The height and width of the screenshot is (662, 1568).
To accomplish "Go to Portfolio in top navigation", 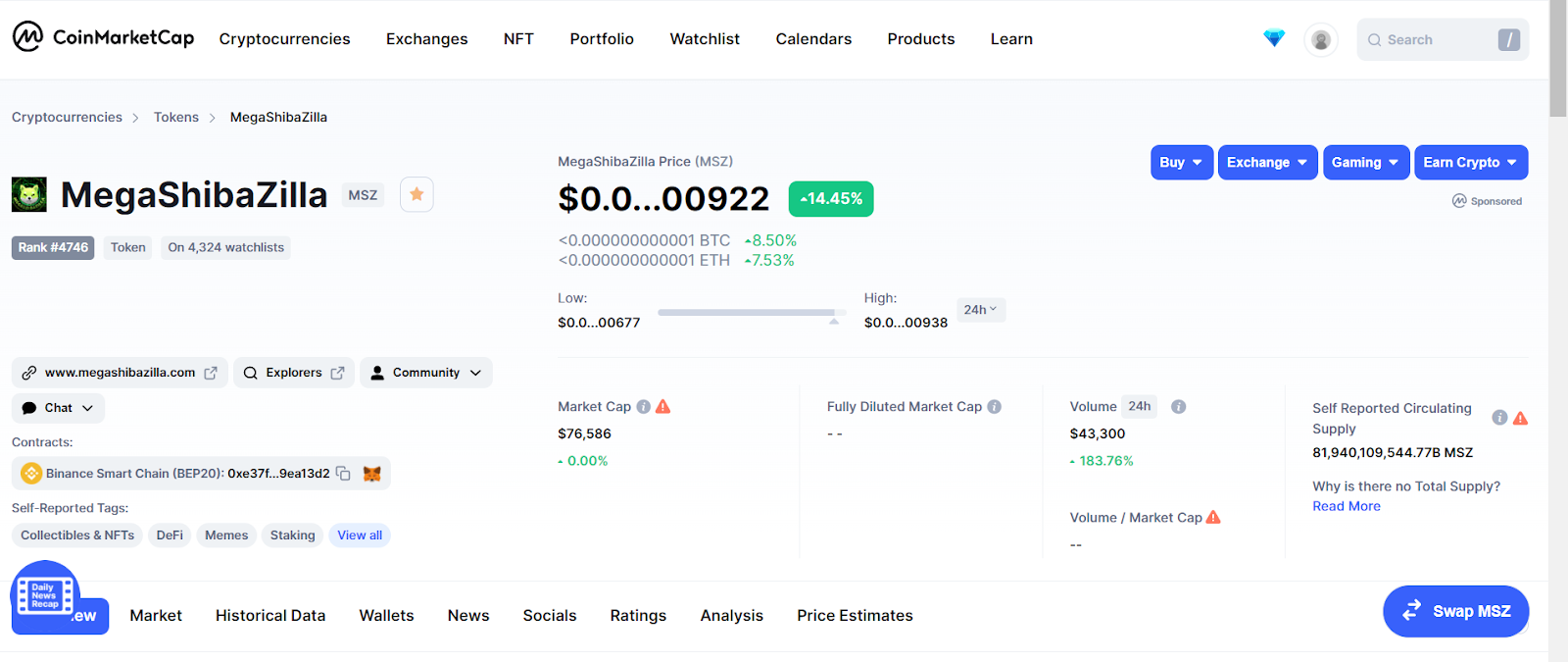I will pos(602,39).
